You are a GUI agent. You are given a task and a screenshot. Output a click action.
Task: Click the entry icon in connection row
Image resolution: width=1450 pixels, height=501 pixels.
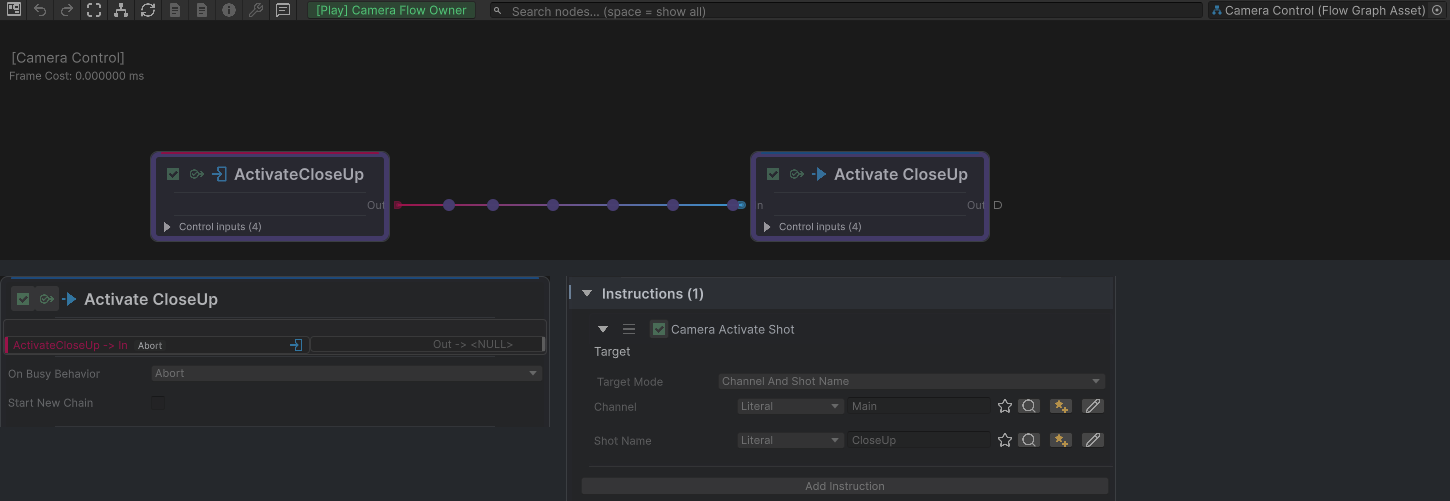click(x=296, y=345)
